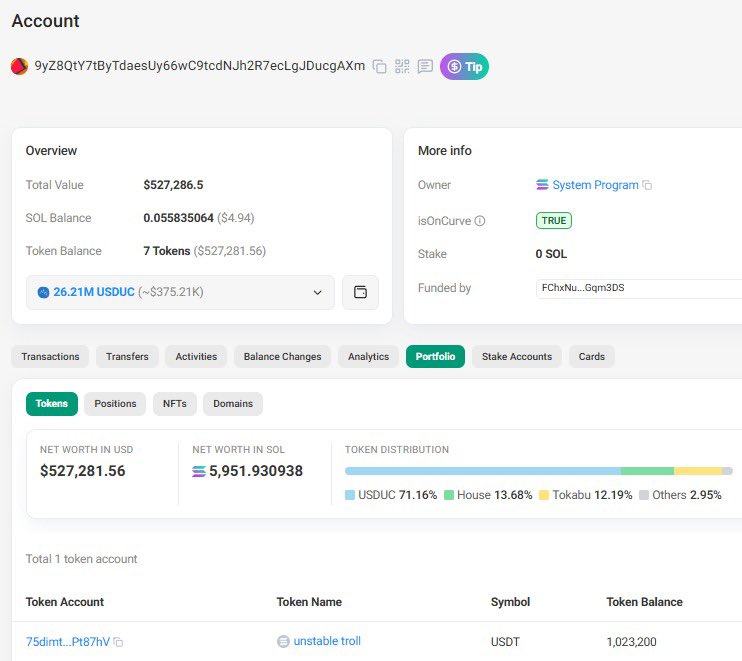
Task: Click the net worth $527,281.56 figure
Action: coord(83,471)
